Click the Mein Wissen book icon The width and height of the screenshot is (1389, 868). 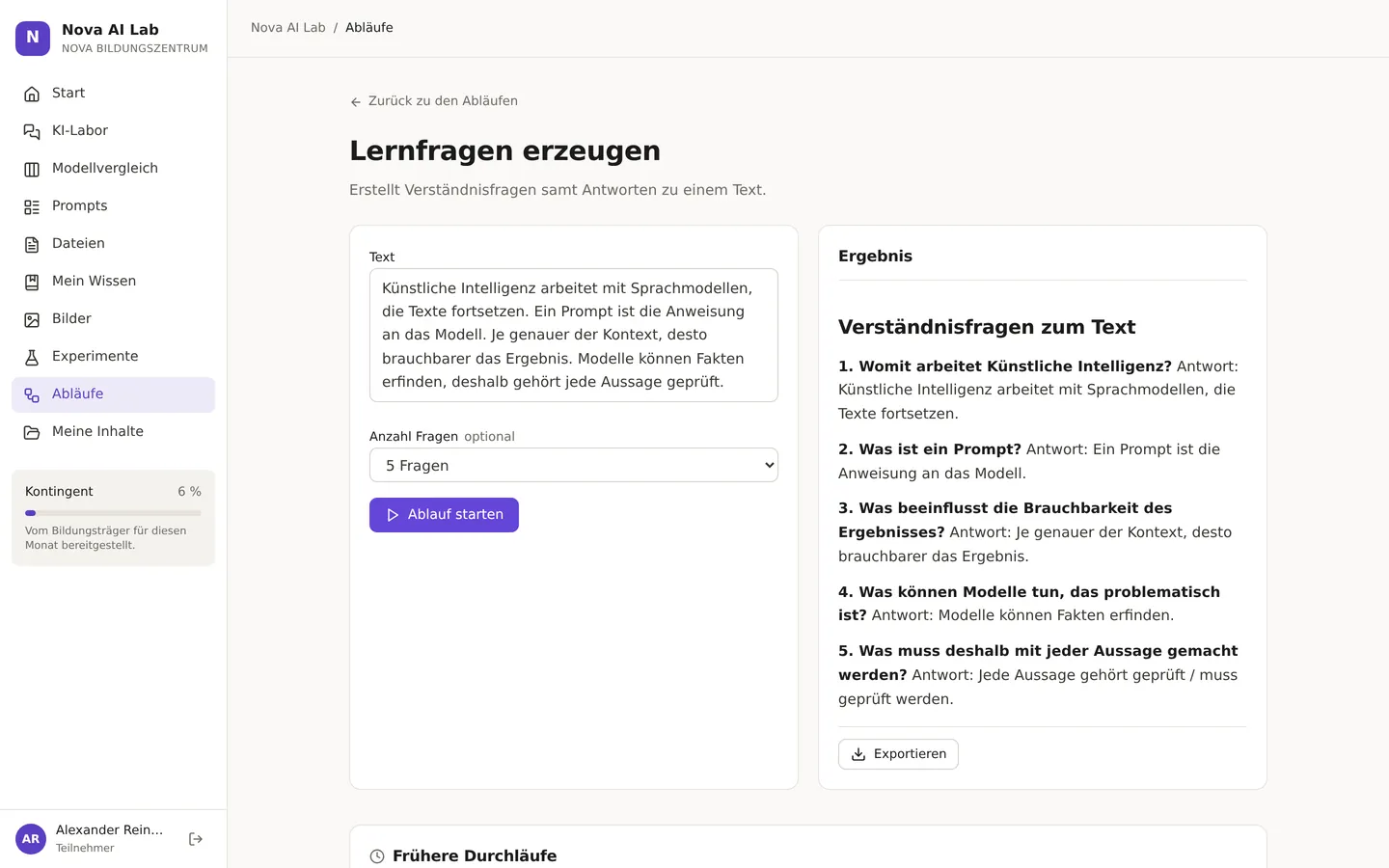[32, 282]
